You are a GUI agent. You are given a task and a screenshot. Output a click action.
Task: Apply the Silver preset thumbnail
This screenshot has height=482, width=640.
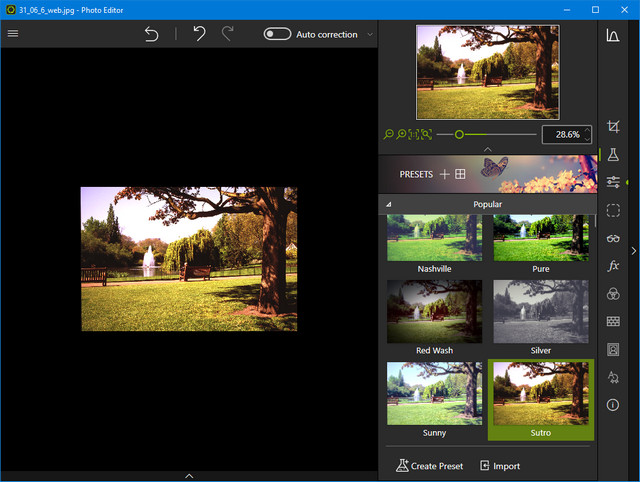pyautogui.click(x=540, y=312)
